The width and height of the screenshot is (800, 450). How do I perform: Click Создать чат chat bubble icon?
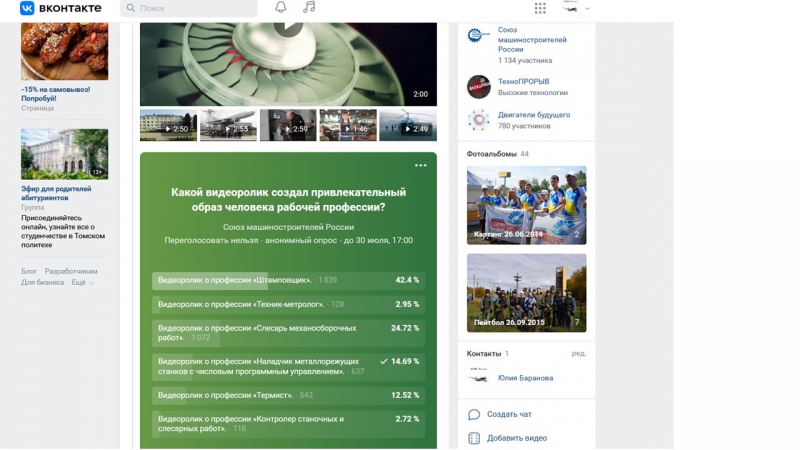coord(474,414)
